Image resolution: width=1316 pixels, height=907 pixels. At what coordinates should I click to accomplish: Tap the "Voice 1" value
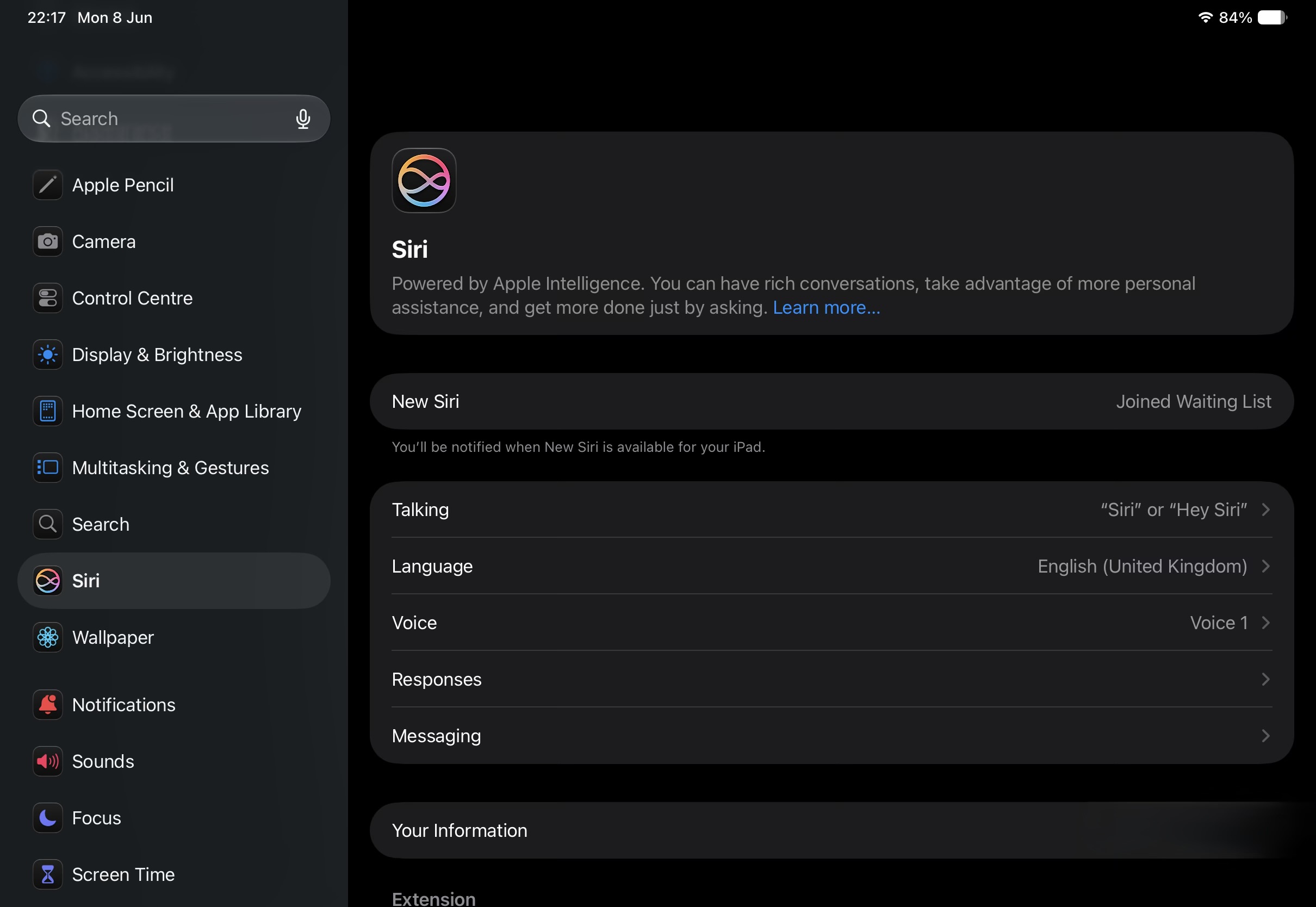1219,623
